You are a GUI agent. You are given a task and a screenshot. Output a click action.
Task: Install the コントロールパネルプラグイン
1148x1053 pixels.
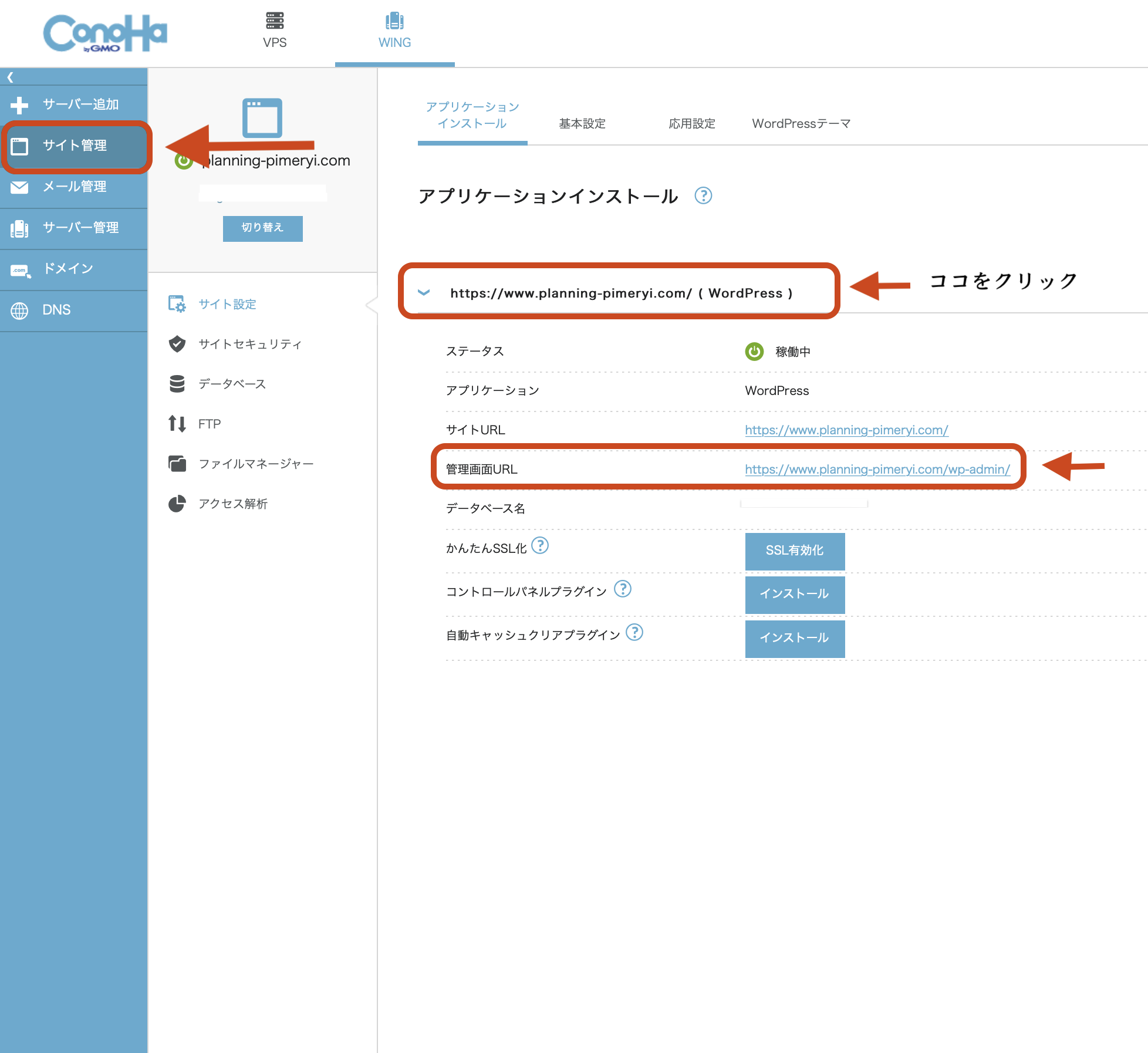tap(795, 594)
